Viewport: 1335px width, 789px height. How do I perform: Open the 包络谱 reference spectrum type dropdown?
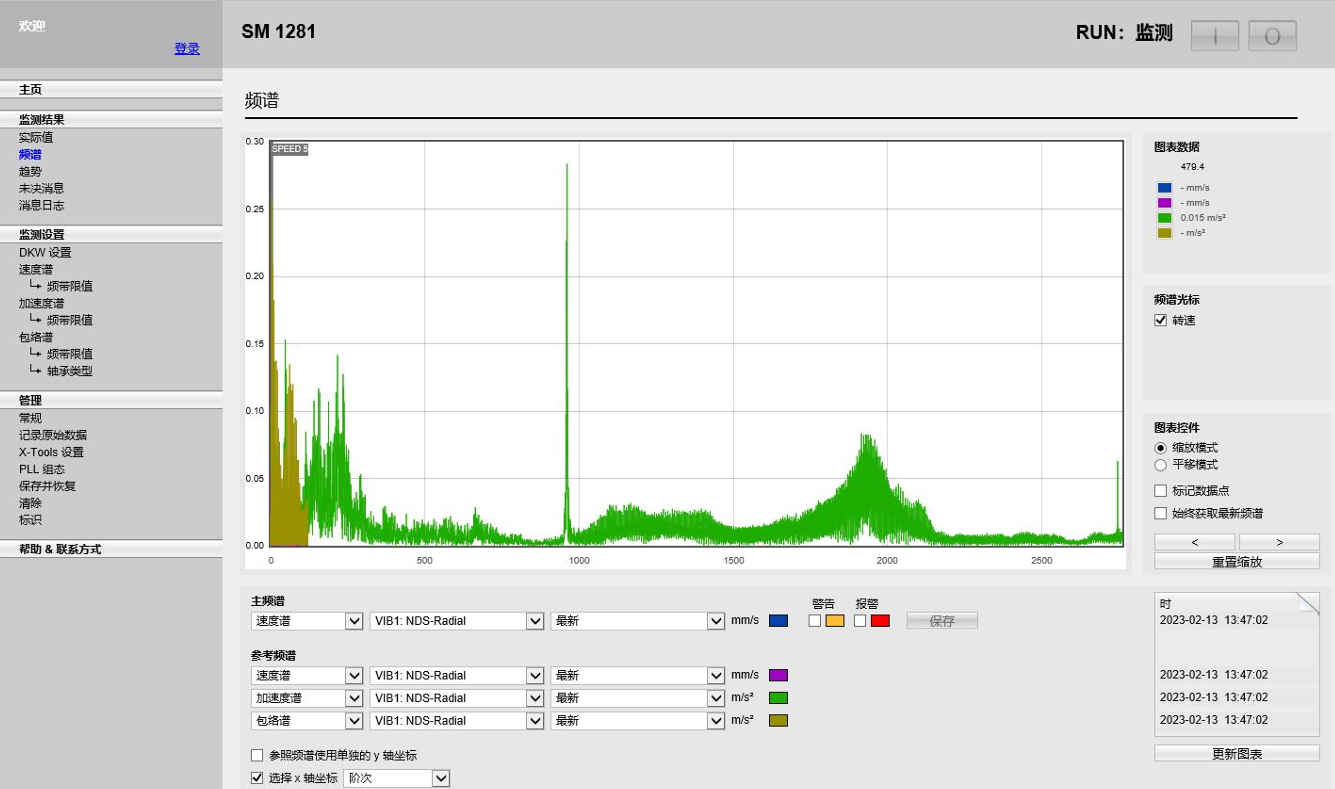click(307, 721)
